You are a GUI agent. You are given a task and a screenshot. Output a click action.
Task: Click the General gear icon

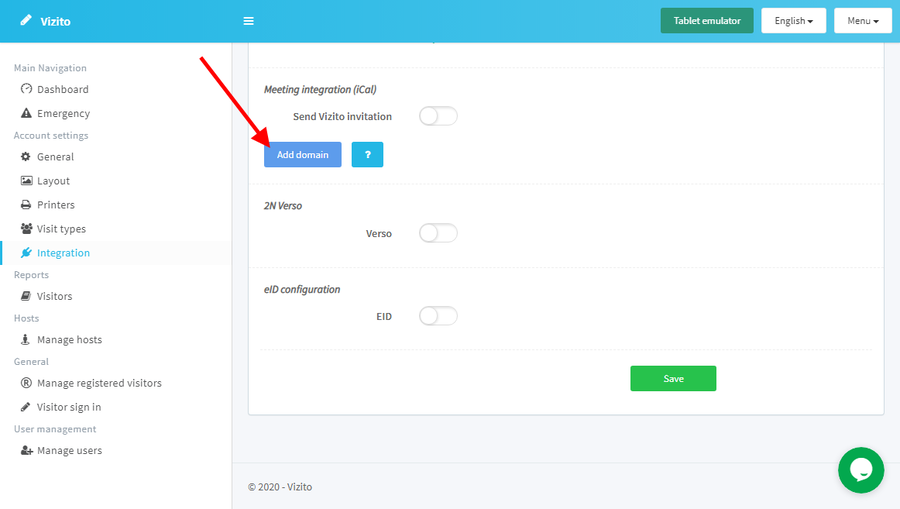point(27,157)
